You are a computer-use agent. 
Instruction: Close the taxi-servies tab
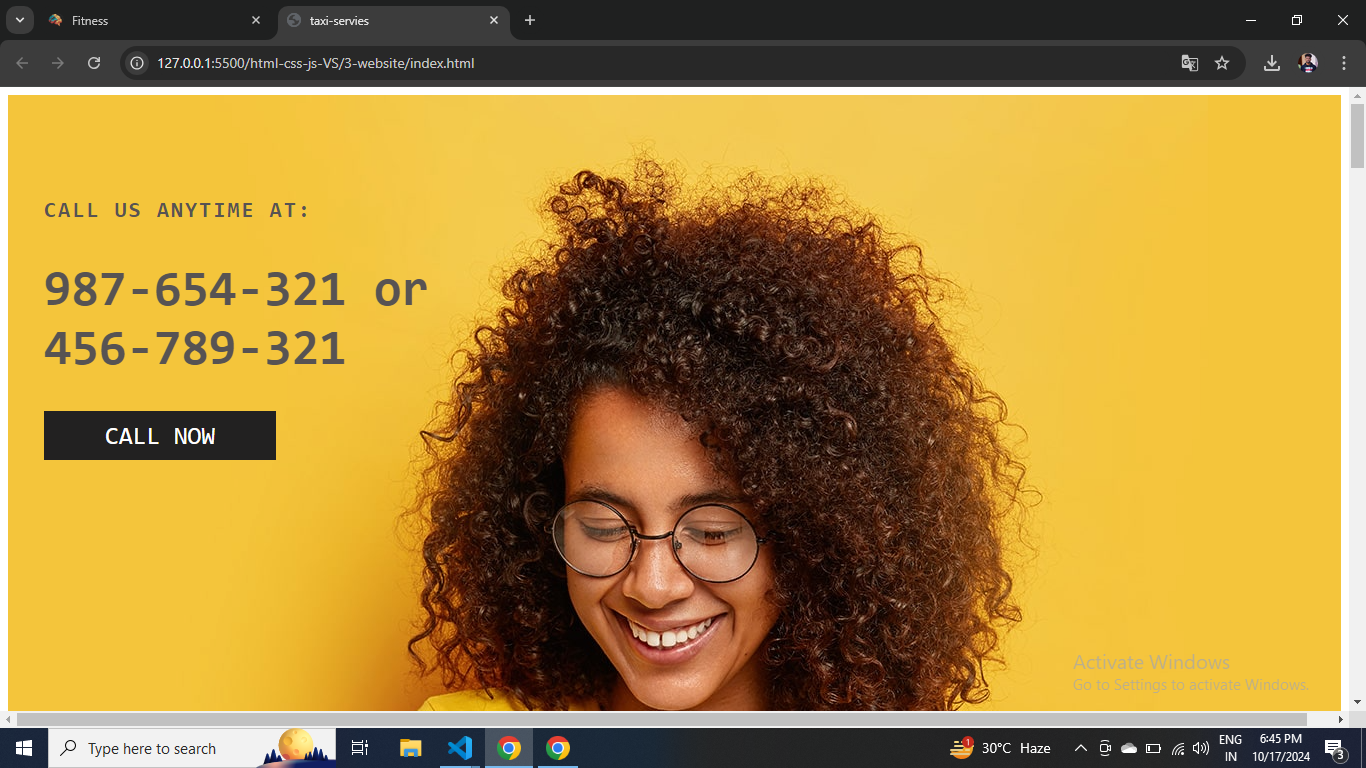click(494, 20)
